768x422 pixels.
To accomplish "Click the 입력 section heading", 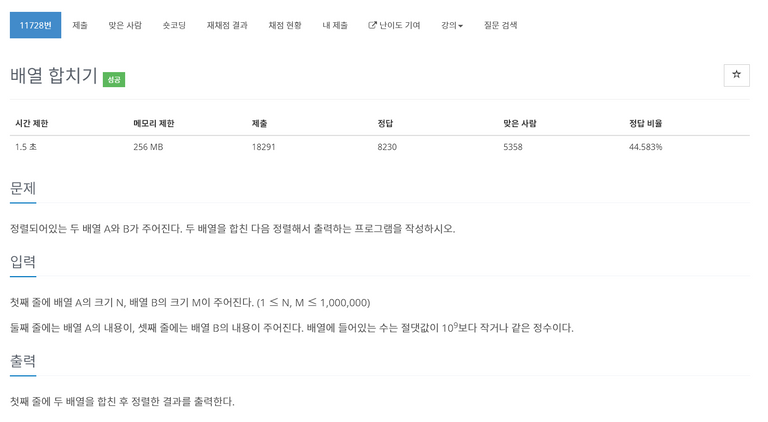I will click(x=23, y=261).
